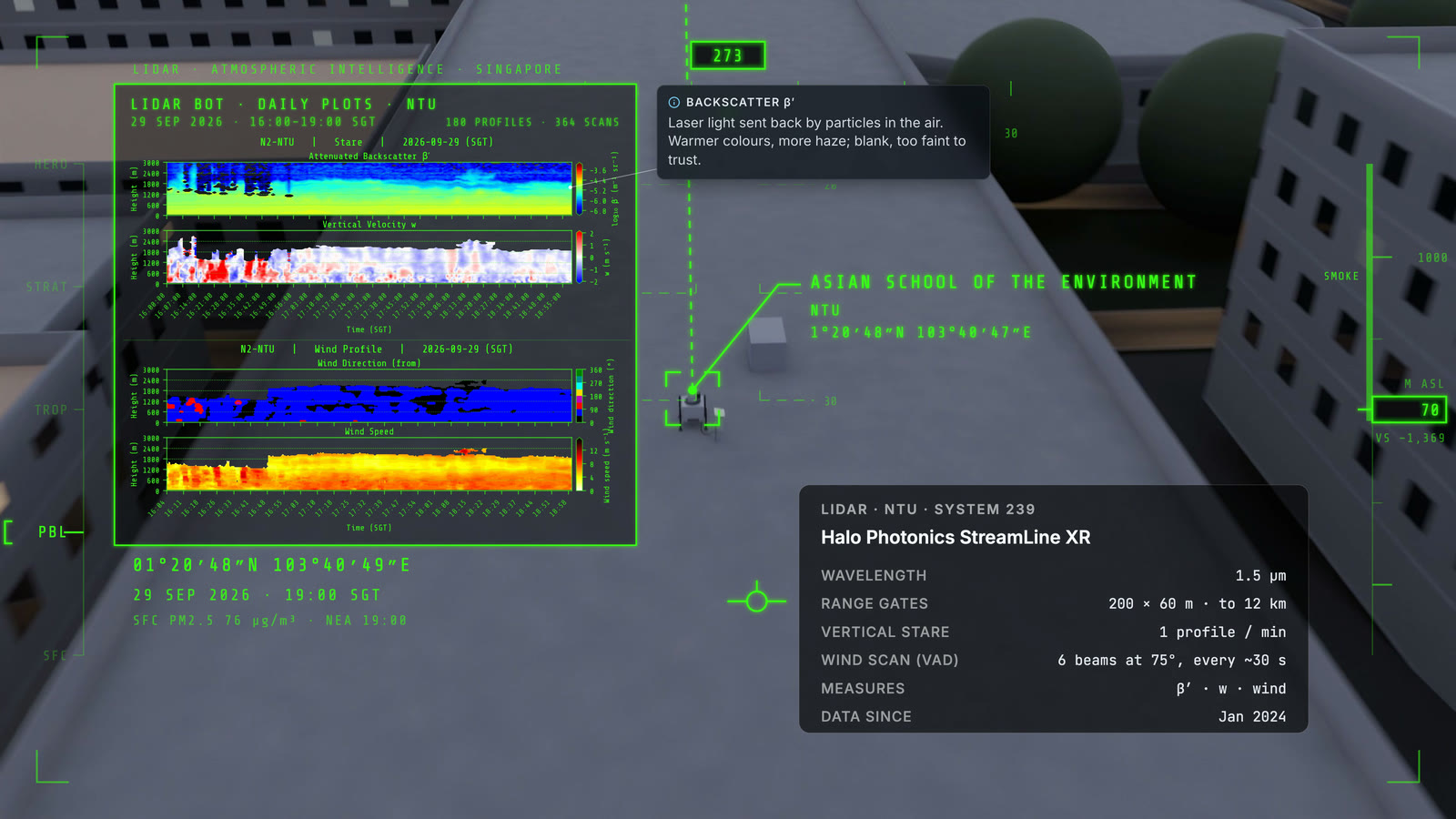This screenshot has height=819, width=1456.
Task: Click the LIDAR · NTU · SYSTEM 239 header
Action: point(928,510)
